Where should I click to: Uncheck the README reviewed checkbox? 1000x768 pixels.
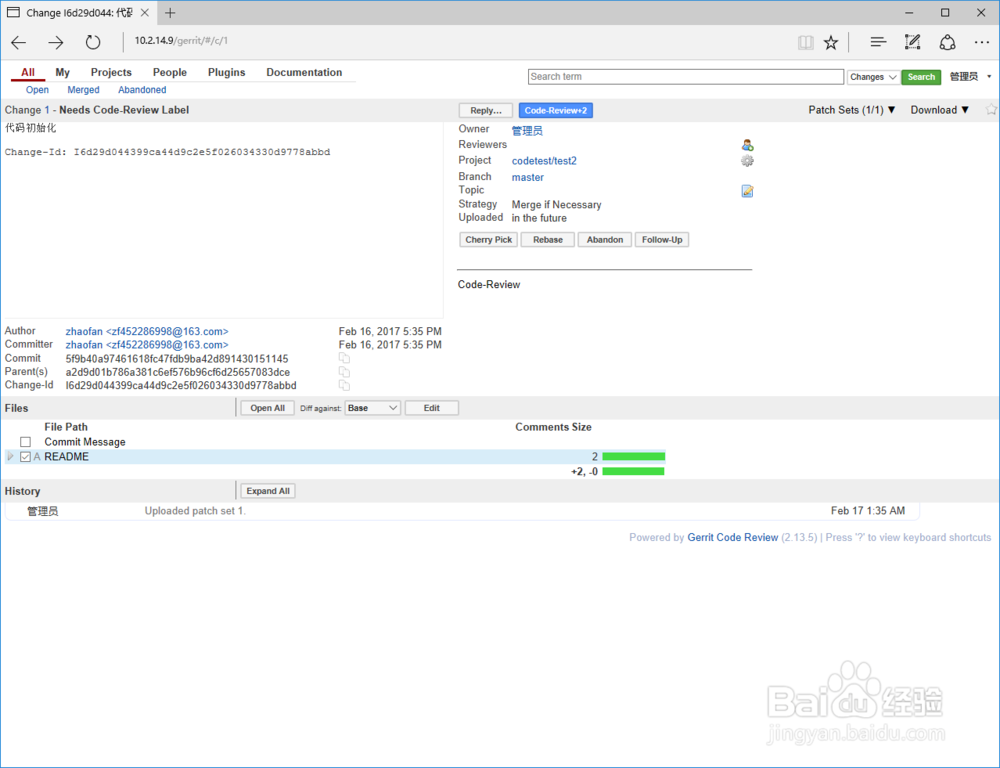pos(26,457)
